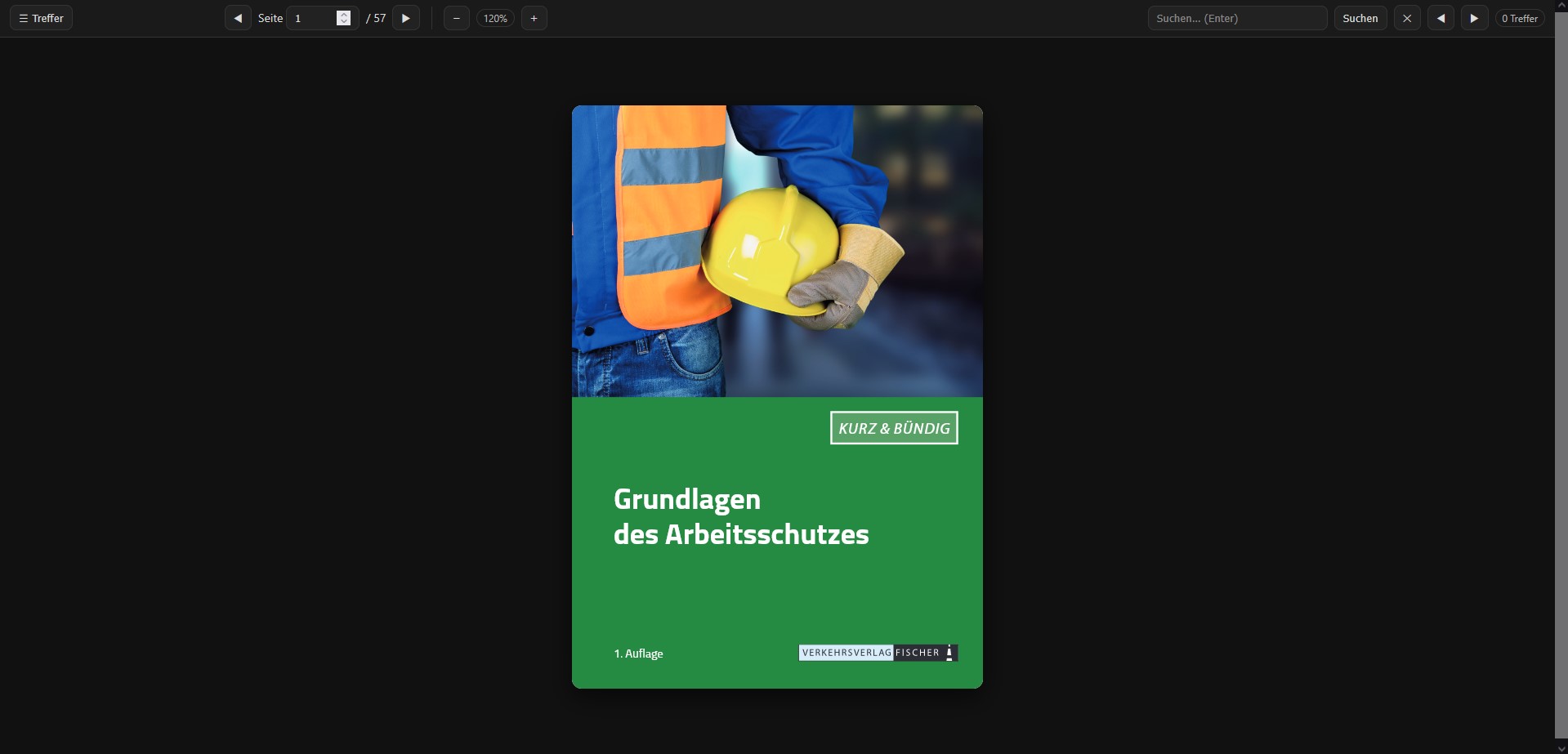This screenshot has height=754, width=1568.
Task: Click the 120% zoom level indicator
Action: 495,18
